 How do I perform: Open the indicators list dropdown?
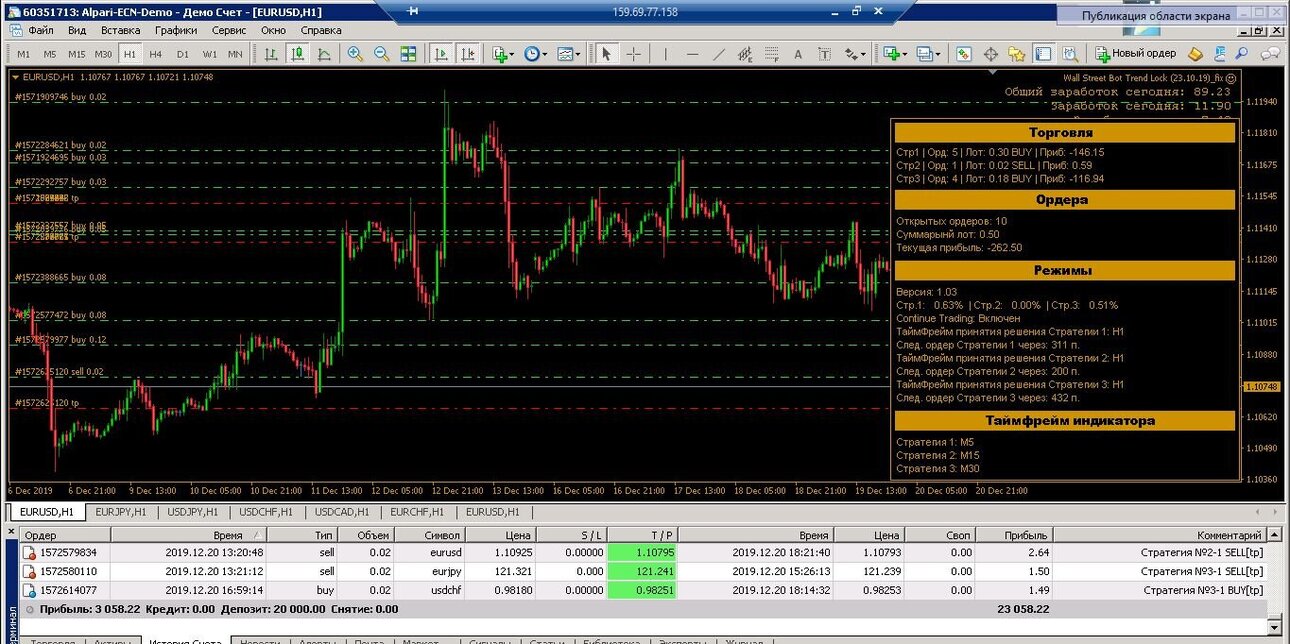(x=504, y=54)
